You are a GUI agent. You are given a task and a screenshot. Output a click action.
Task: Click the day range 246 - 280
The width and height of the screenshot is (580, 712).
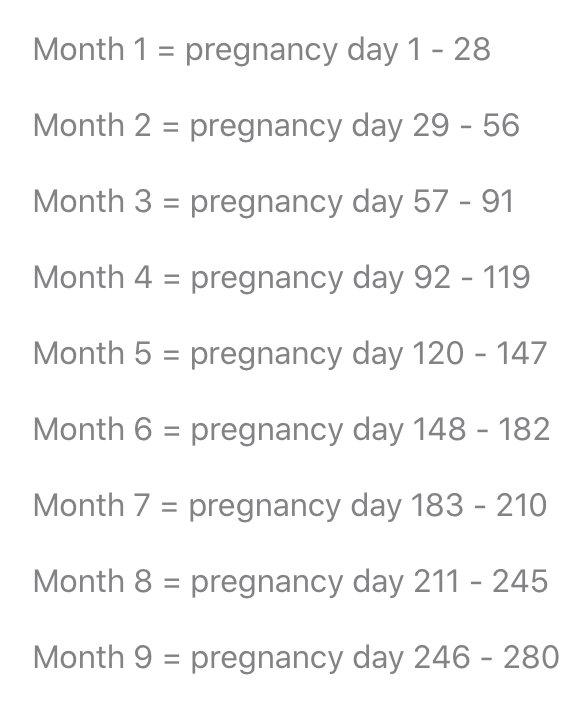486,657
